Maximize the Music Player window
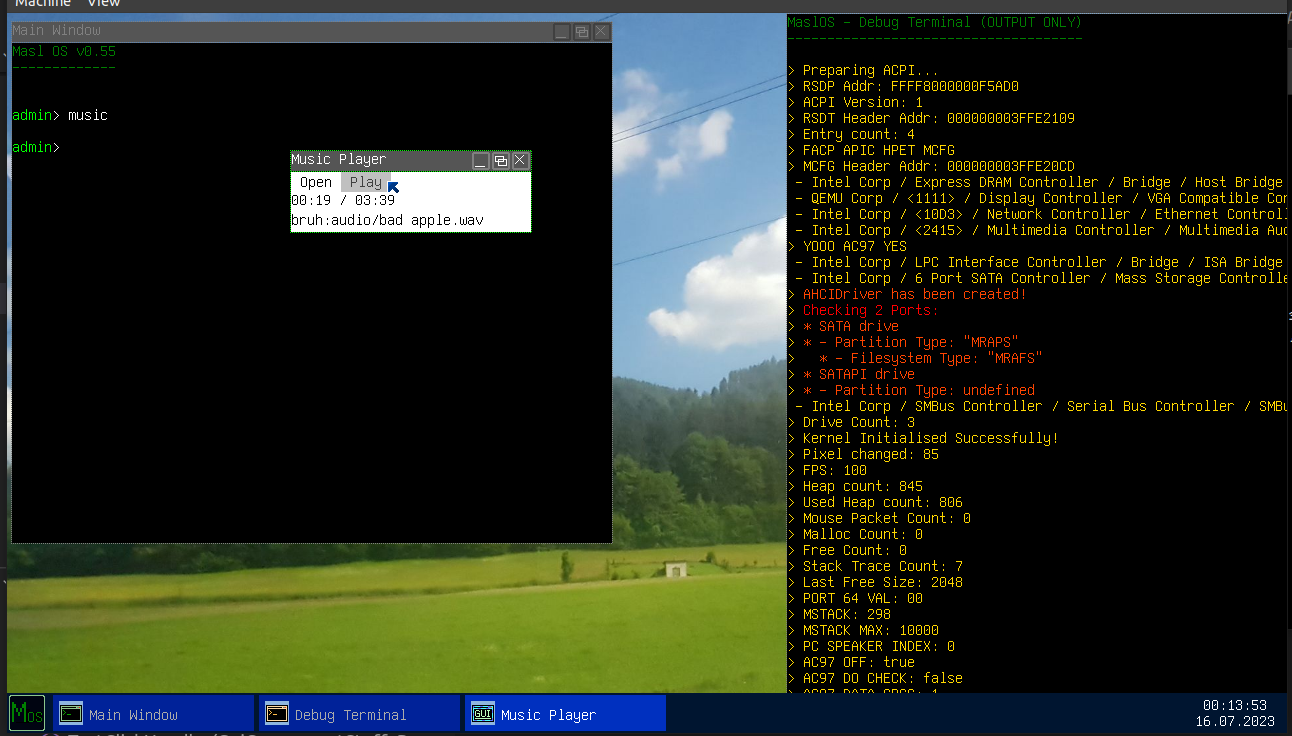Screen dimensions: 1292x736 500,160
